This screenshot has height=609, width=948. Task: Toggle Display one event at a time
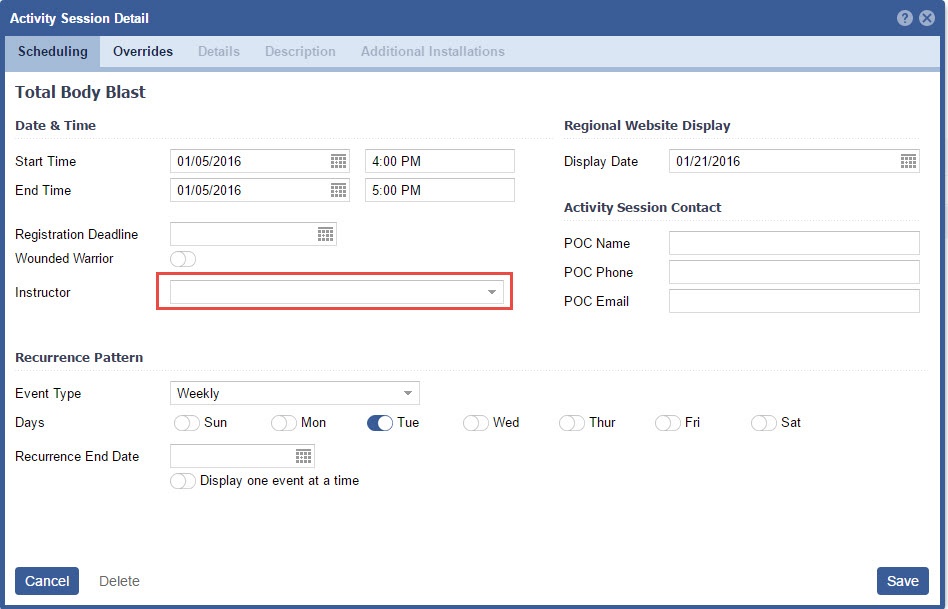[183, 481]
